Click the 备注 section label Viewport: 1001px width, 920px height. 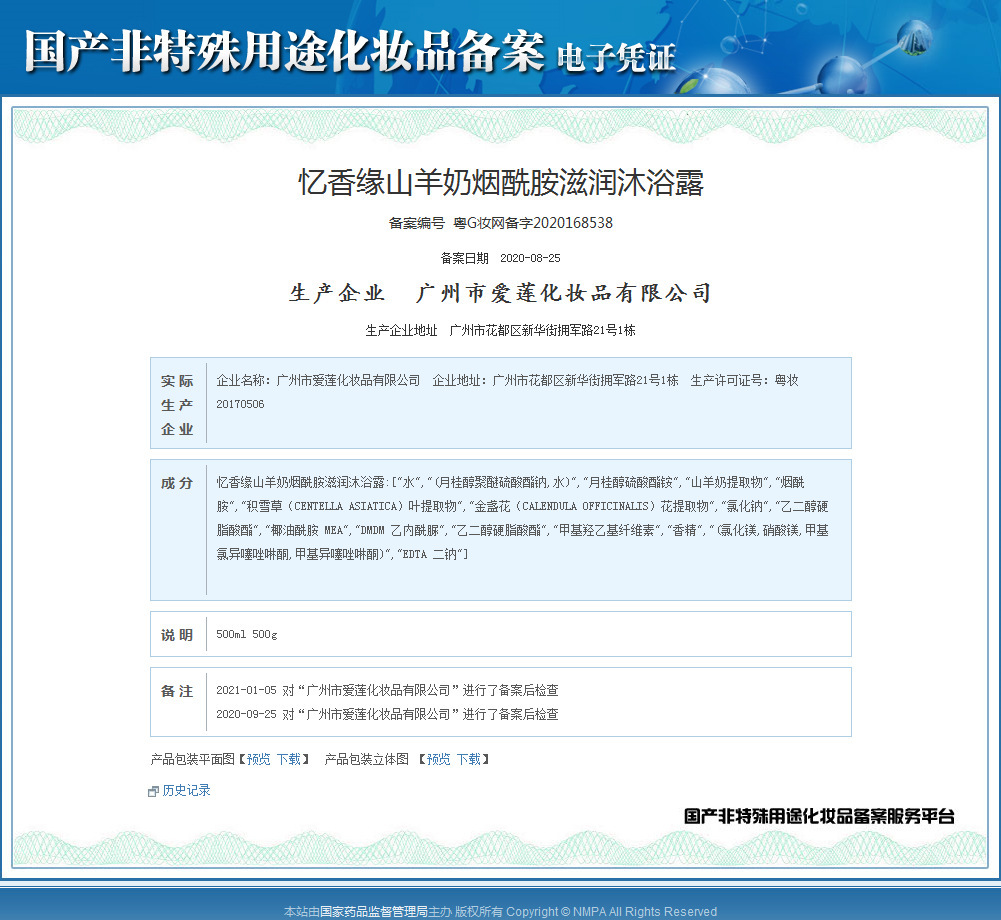click(177, 691)
